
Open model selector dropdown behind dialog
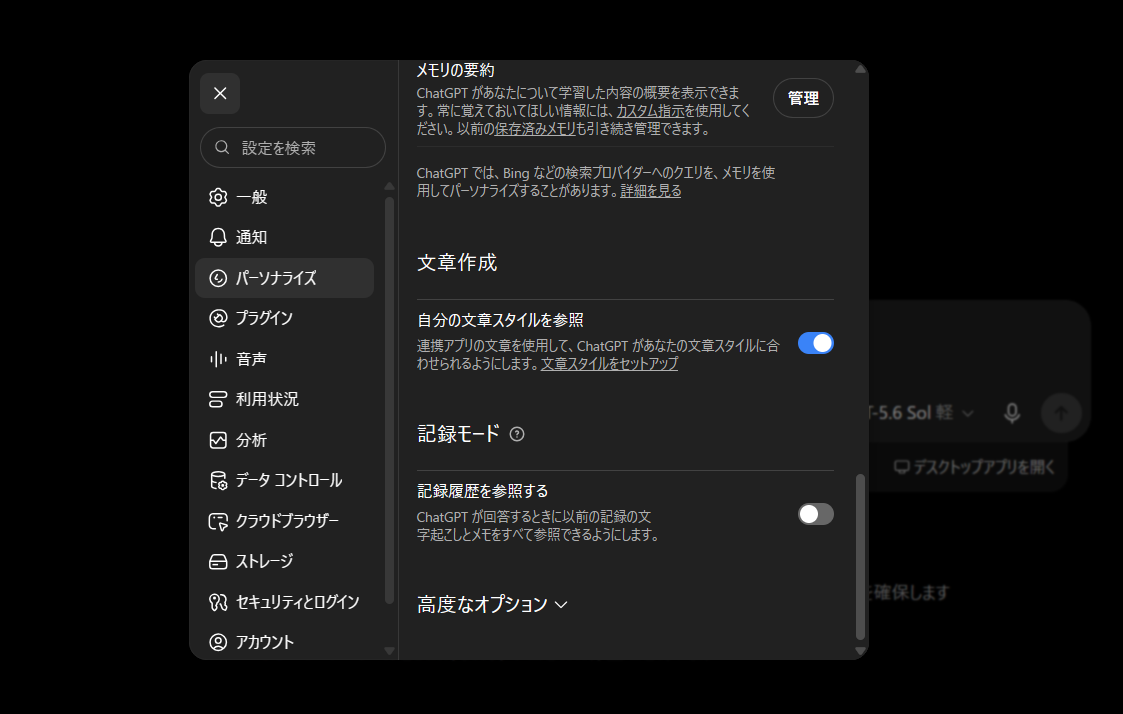(921, 413)
